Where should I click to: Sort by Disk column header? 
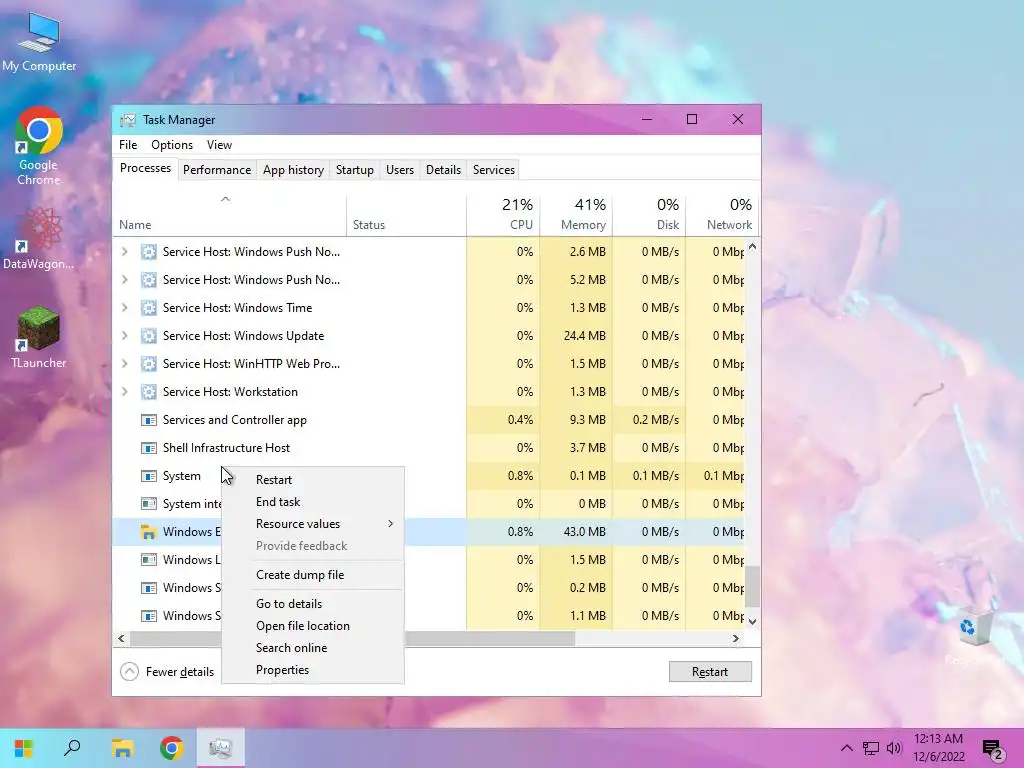[x=649, y=214]
